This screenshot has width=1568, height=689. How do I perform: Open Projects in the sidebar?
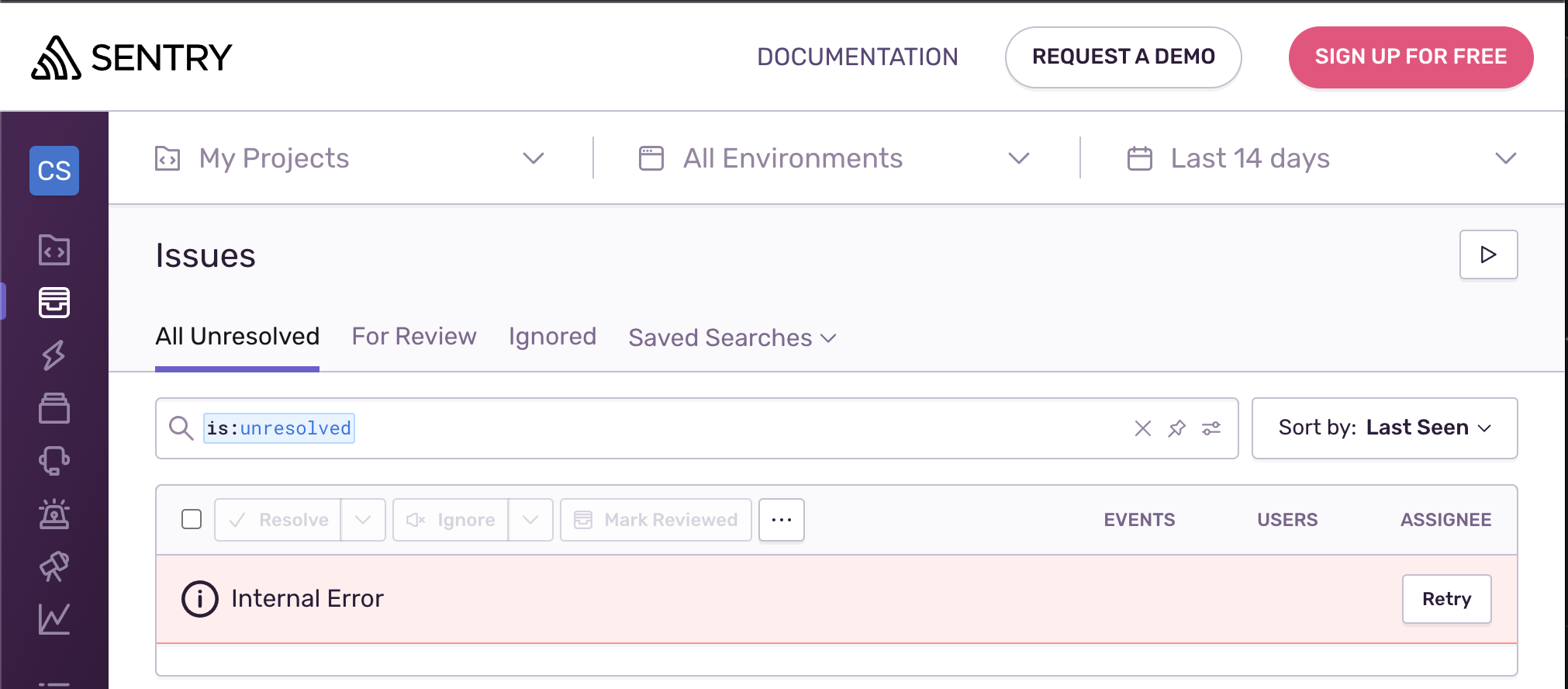[x=54, y=250]
